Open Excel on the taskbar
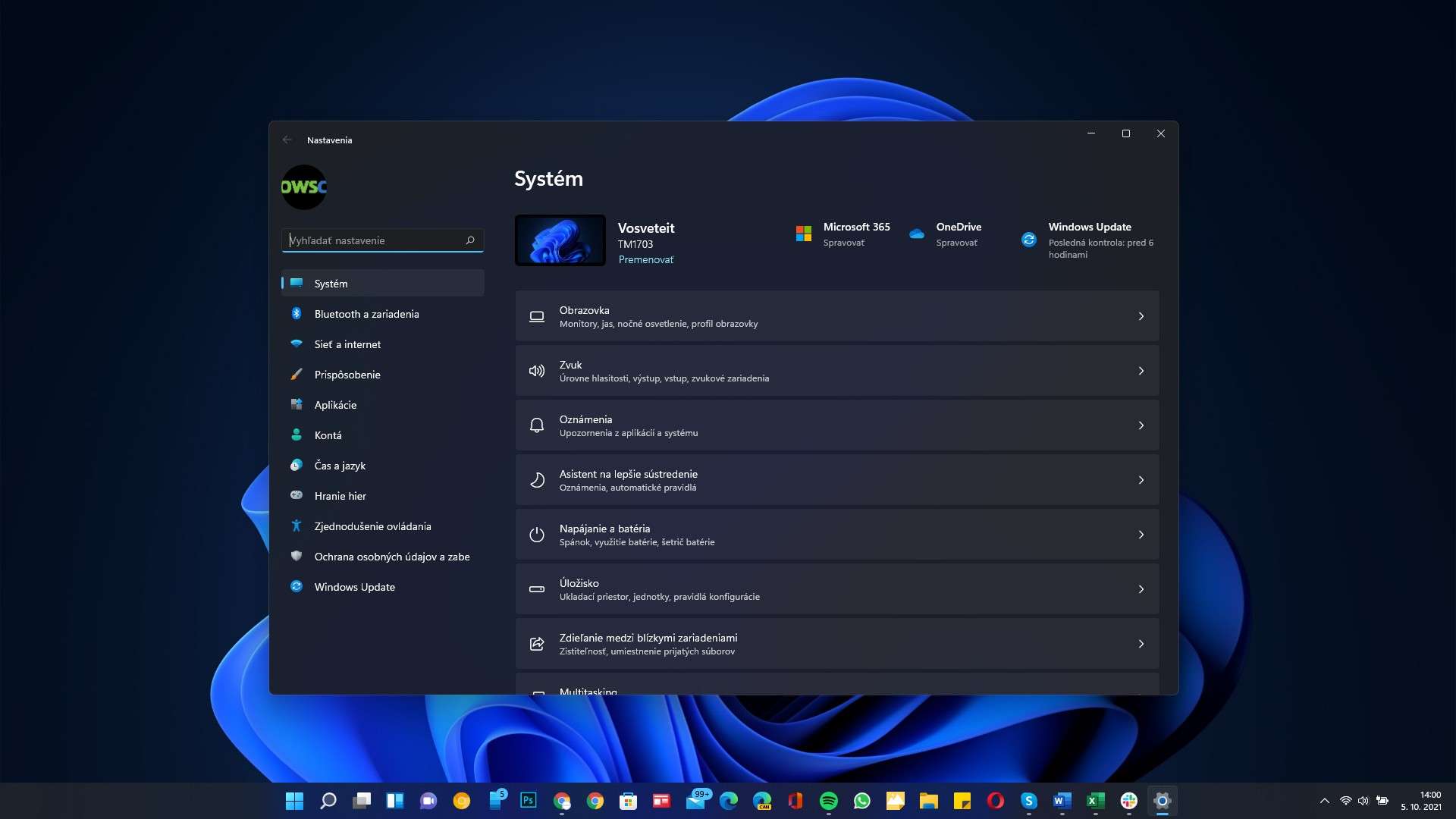1456x819 pixels. [1096, 801]
